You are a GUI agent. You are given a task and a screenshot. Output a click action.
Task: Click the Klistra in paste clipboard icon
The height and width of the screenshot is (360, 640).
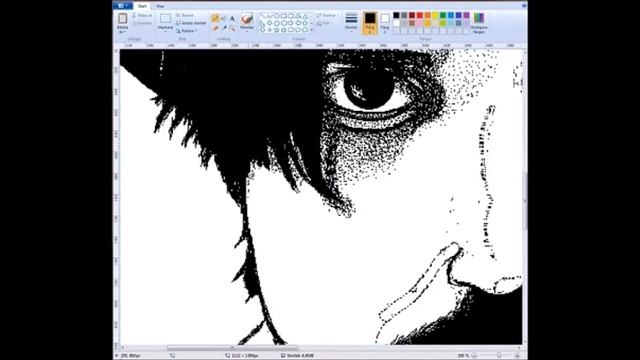pos(122,18)
